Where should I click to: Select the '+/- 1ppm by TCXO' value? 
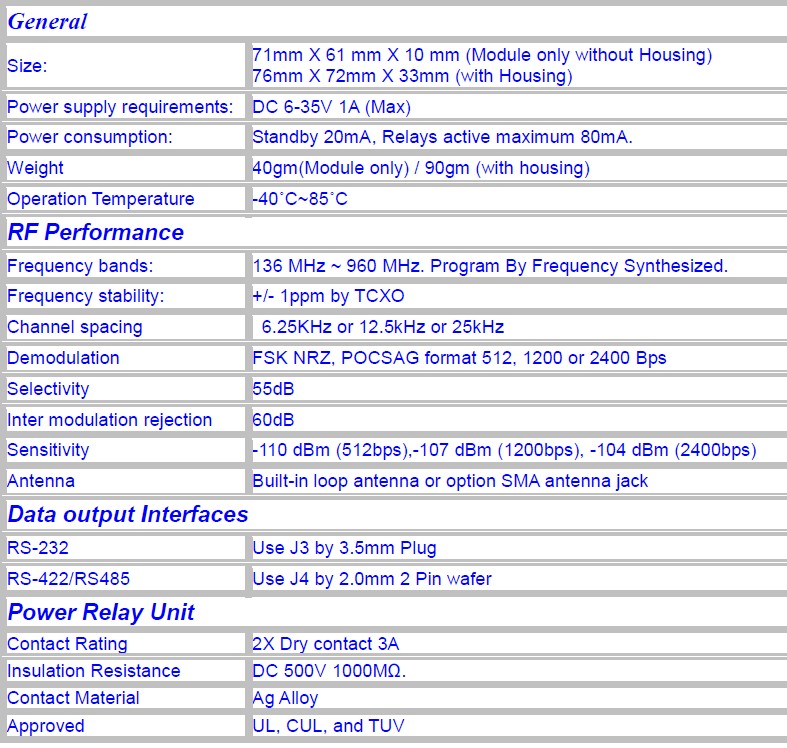click(x=328, y=296)
